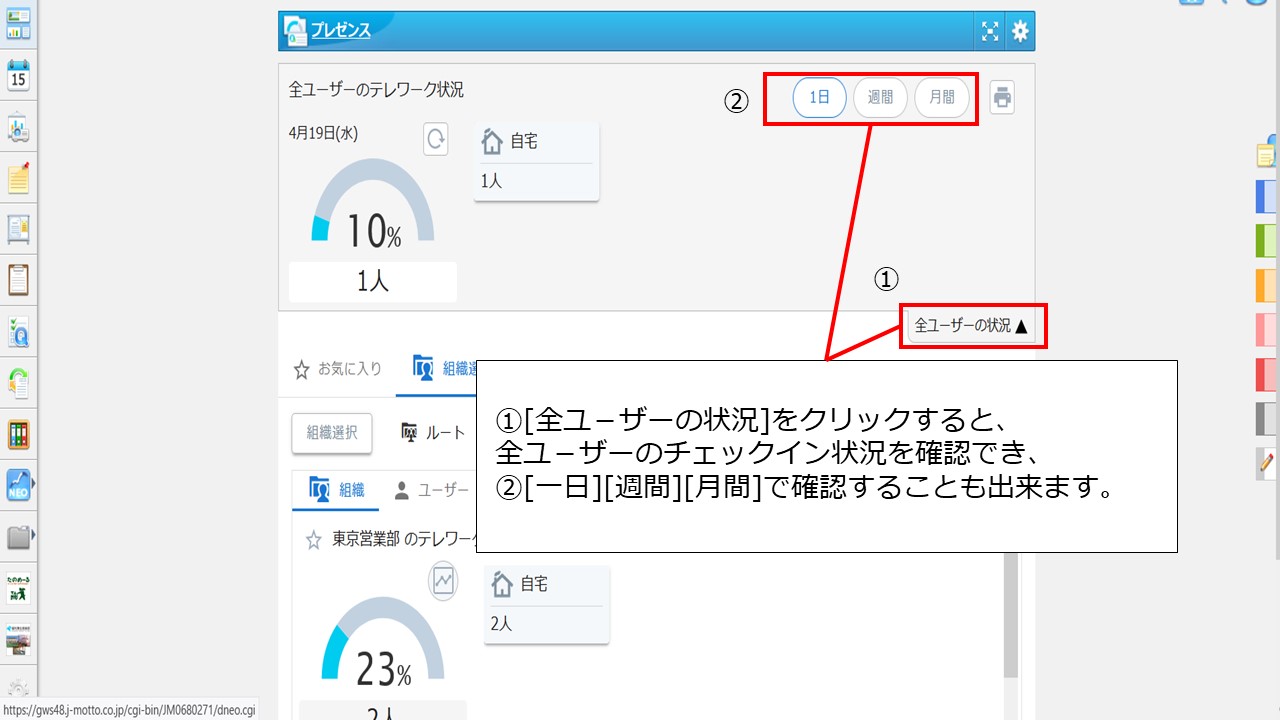Switch to the 週間 view
The width and height of the screenshot is (1280, 720).
[880, 97]
